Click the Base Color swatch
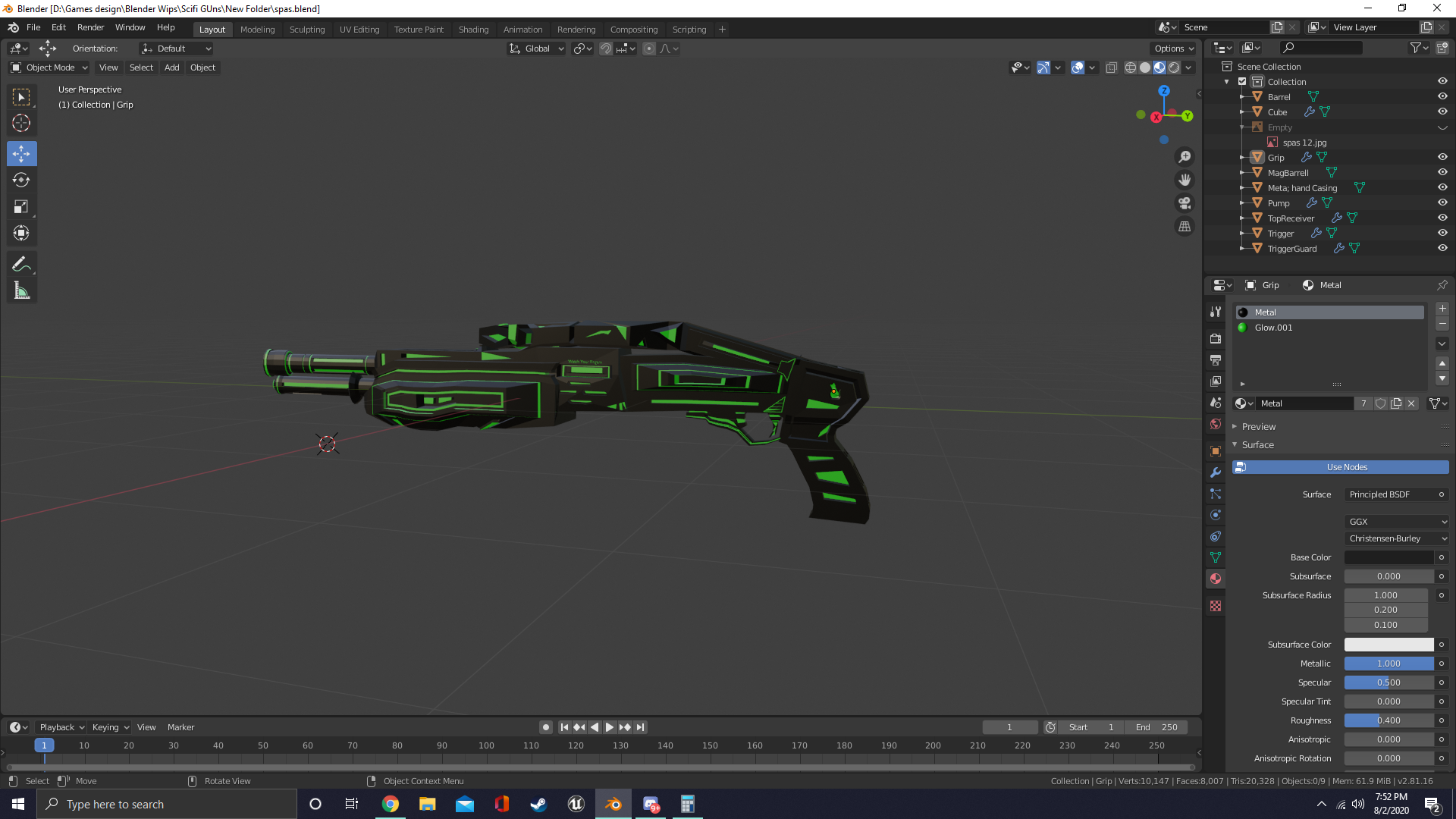Screen dimensions: 1456x819 point(1388,557)
